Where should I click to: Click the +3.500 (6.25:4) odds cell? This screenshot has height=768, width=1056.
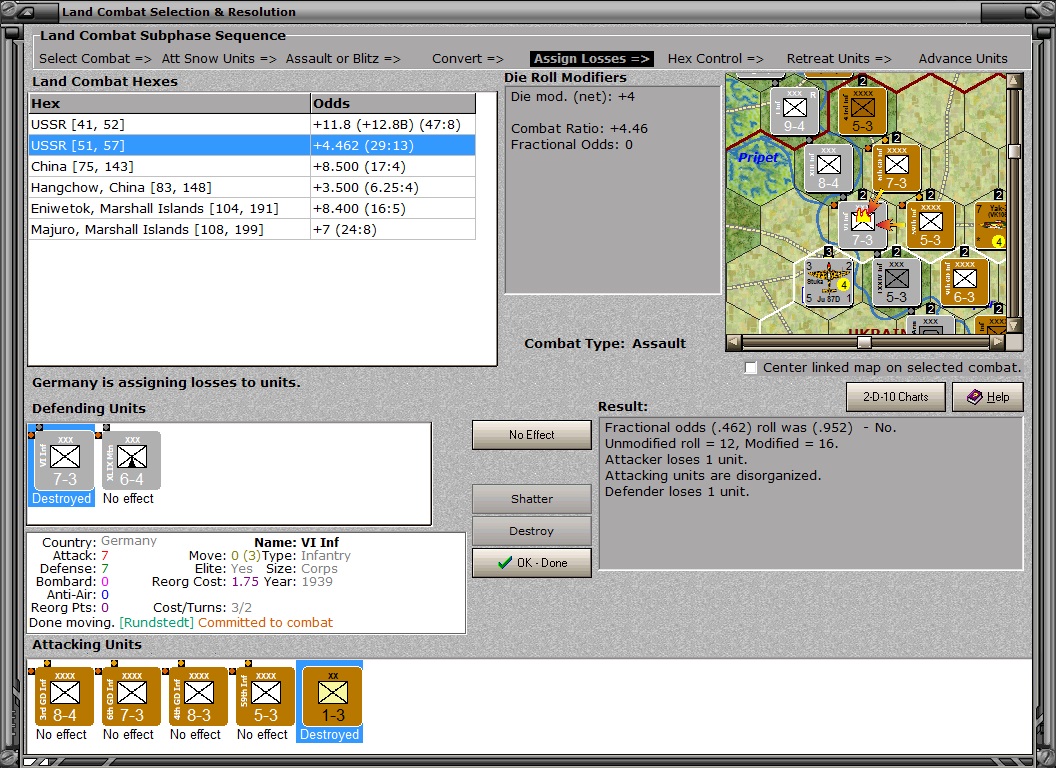(x=393, y=187)
